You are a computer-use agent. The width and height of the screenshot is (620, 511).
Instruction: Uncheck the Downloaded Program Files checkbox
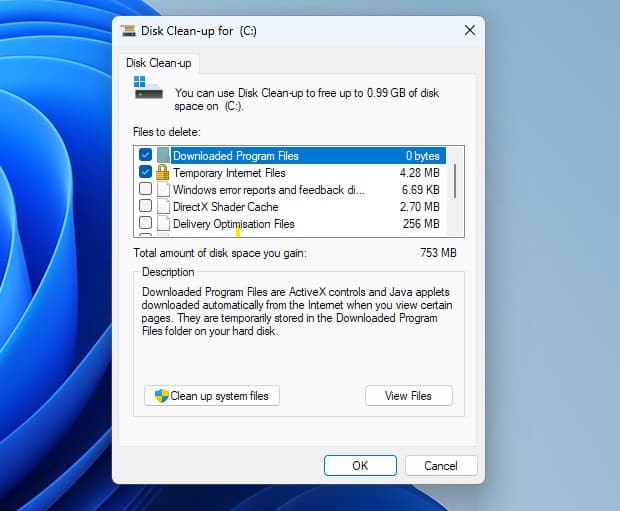[x=145, y=155]
